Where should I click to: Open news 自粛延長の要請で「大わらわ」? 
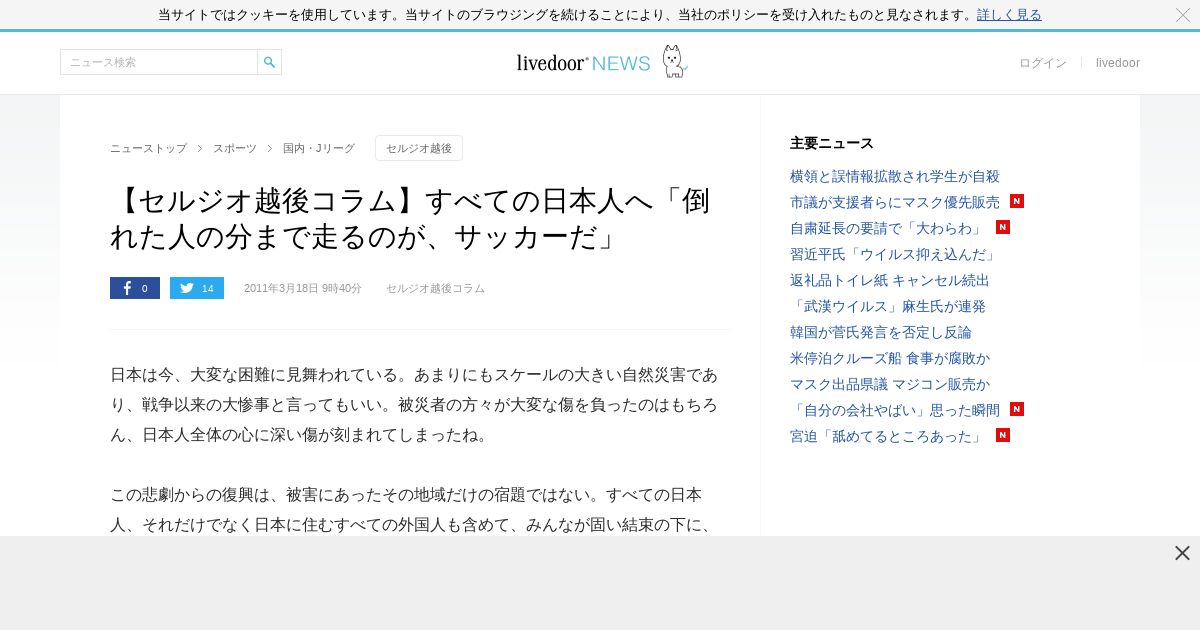pyautogui.click(x=888, y=228)
